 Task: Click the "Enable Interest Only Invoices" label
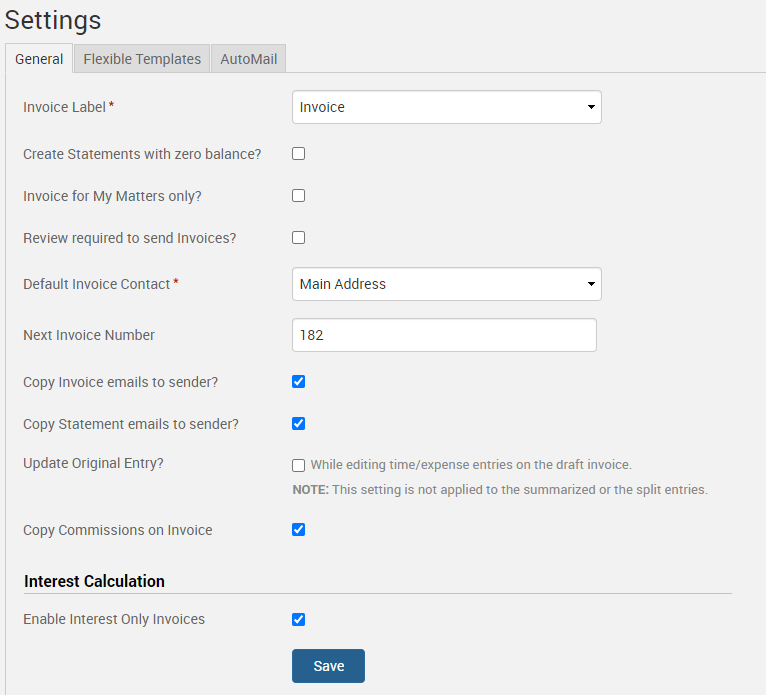pos(114,619)
